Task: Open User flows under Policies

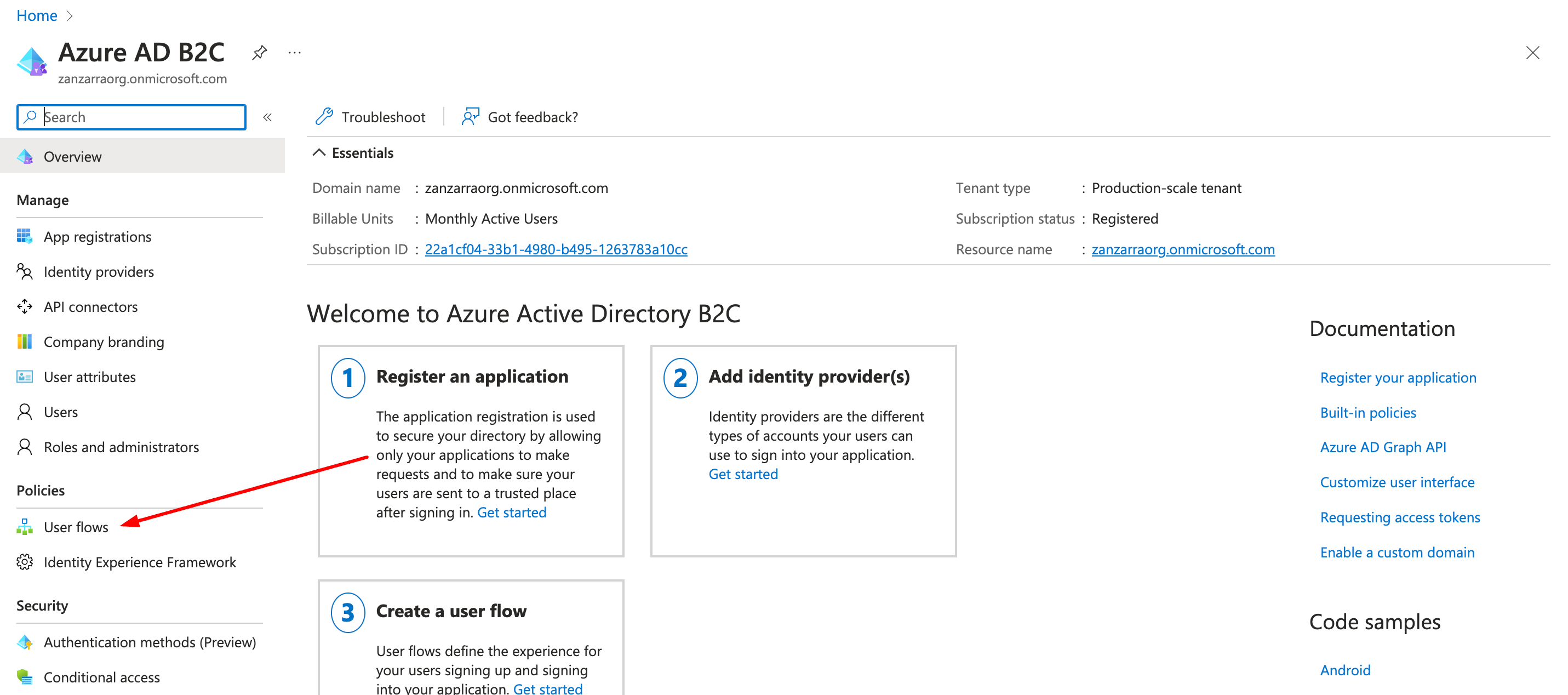Action: [76, 527]
